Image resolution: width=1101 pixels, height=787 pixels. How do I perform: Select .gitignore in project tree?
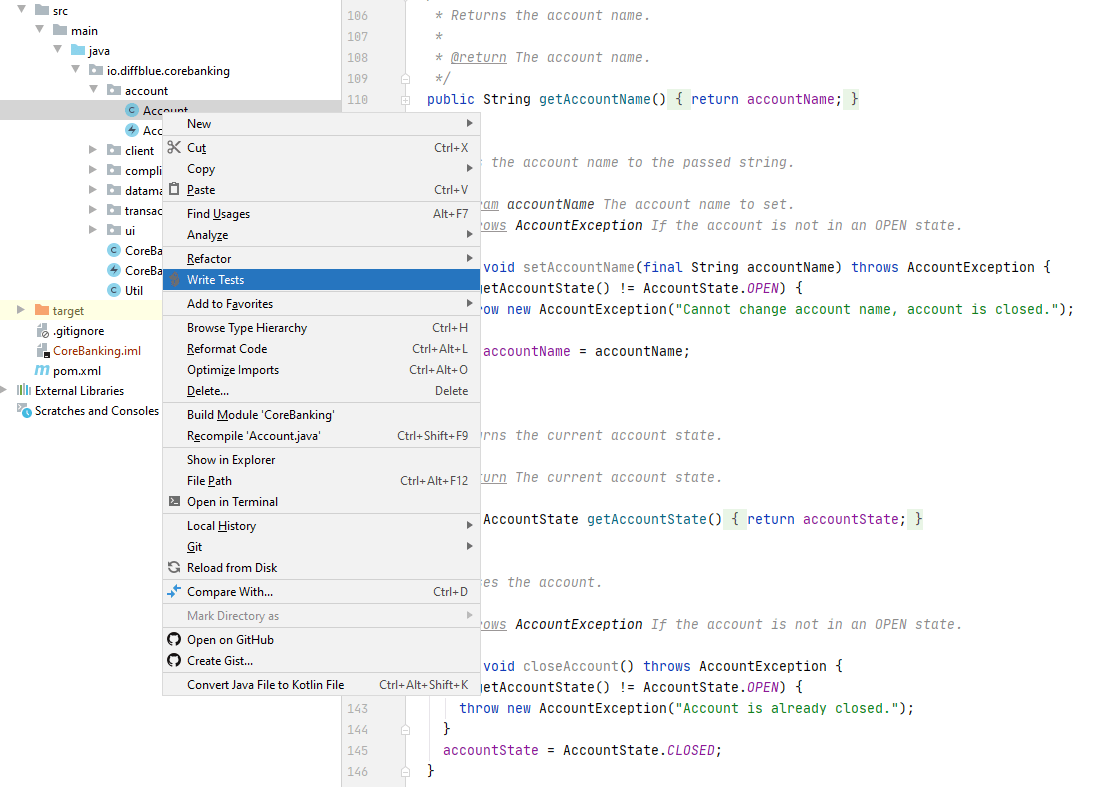(78, 331)
